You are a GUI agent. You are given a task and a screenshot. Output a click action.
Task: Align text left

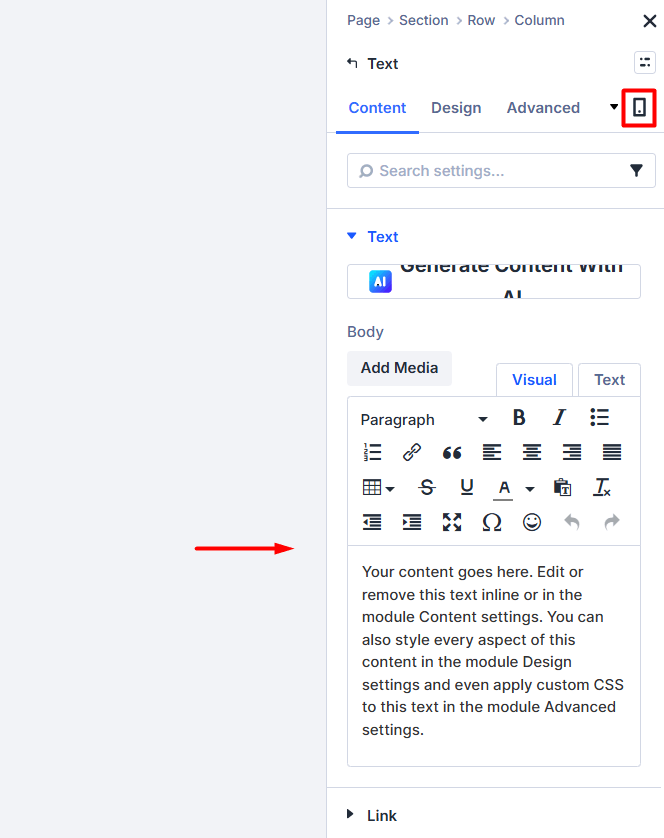(x=492, y=452)
